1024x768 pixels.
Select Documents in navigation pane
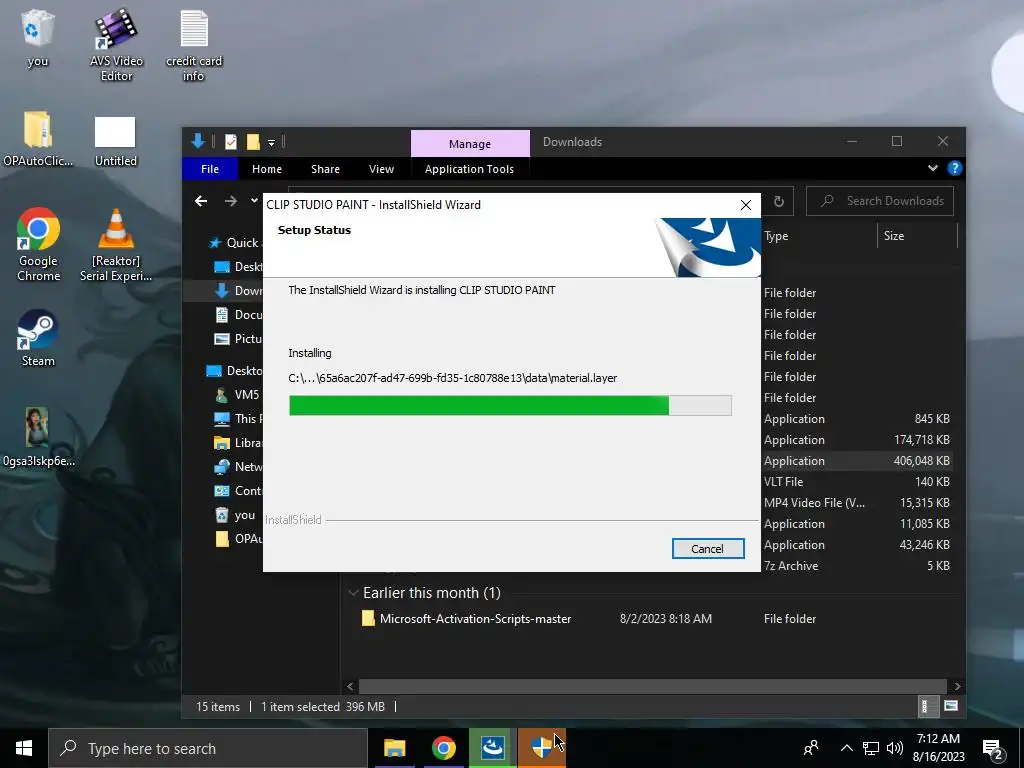pyautogui.click(x=238, y=315)
